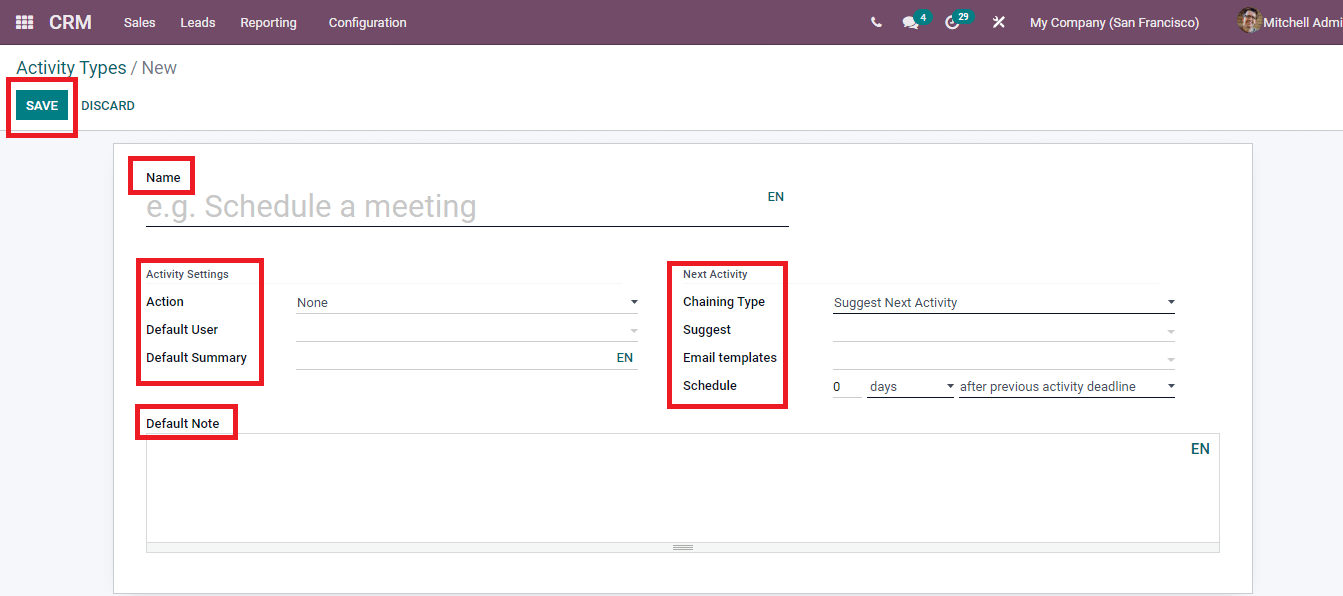Image resolution: width=1343 pixels, height=596 pixels.
Task: Click the Name input field
Action: click(x=450, y=207)
